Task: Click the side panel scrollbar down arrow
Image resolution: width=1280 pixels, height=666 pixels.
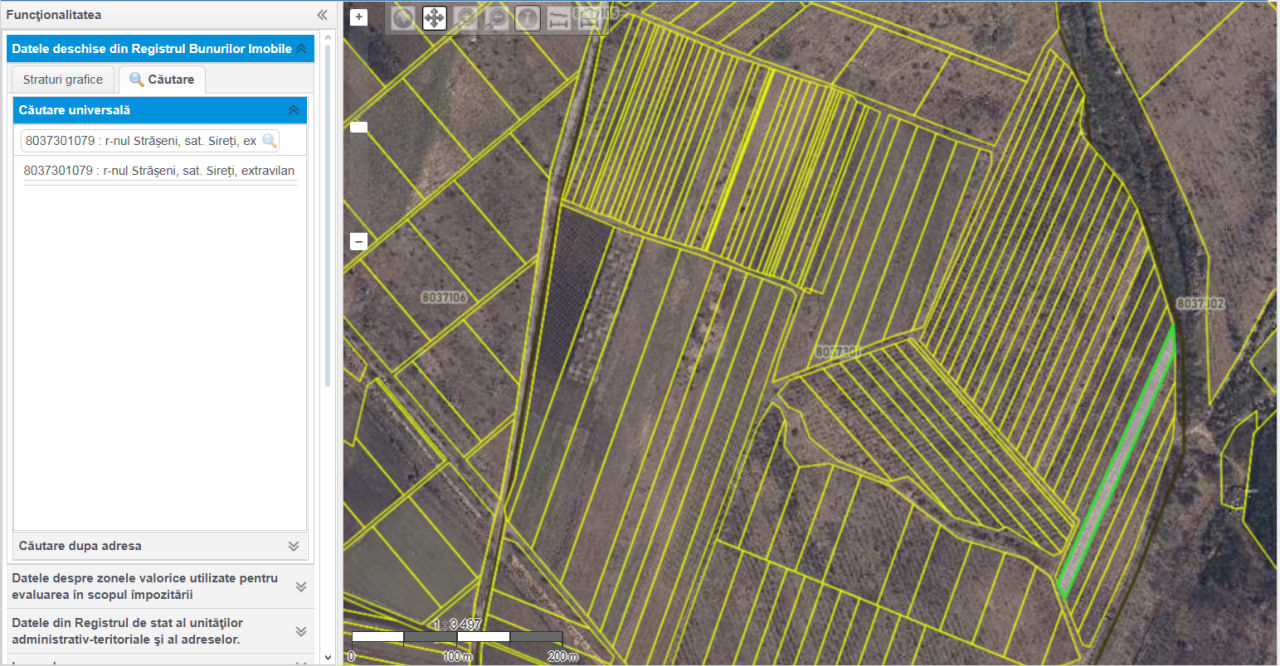Action: pyautogui.click(x=328, y=657)
